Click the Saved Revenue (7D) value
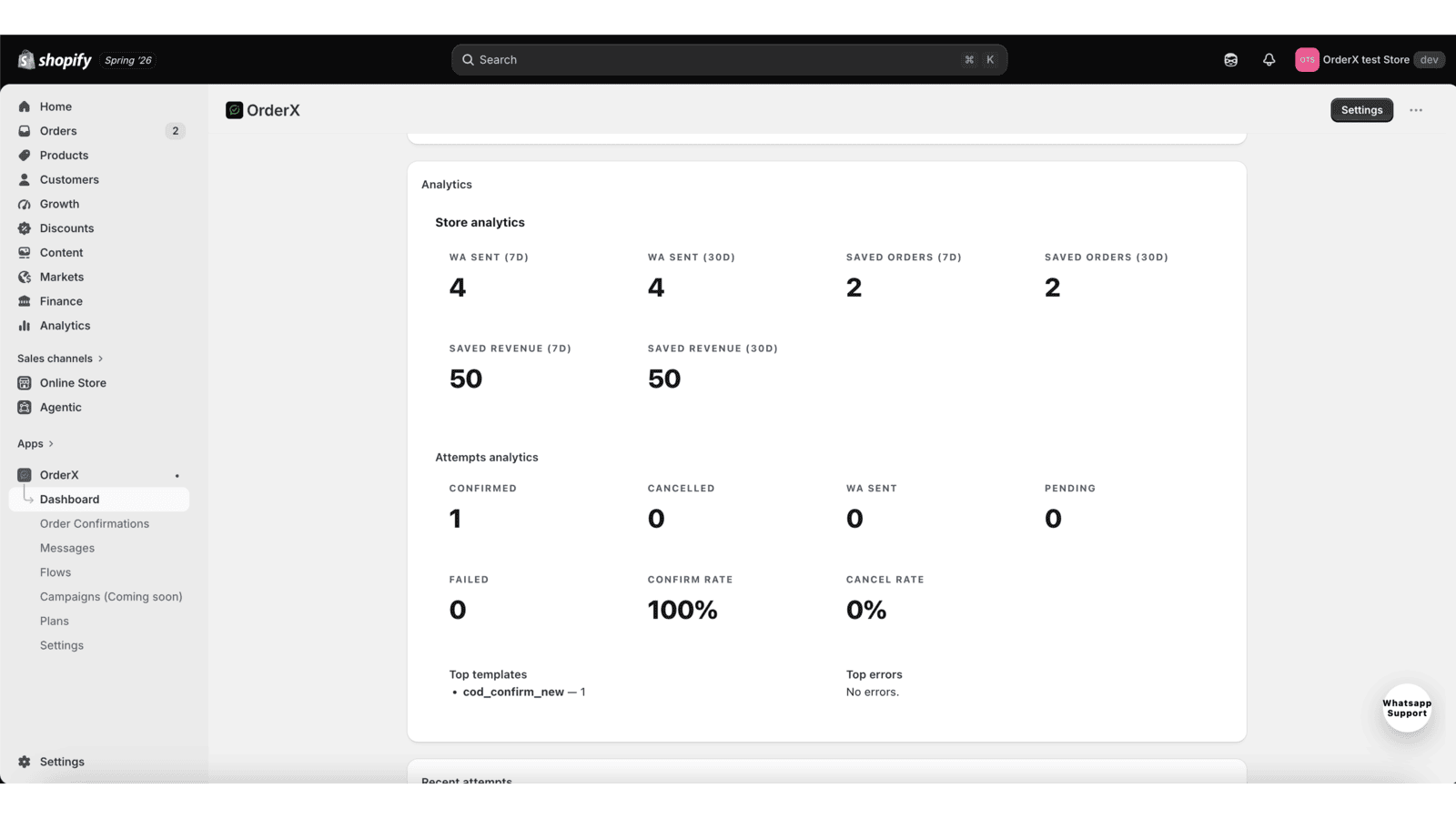 (x=466, y=379)
